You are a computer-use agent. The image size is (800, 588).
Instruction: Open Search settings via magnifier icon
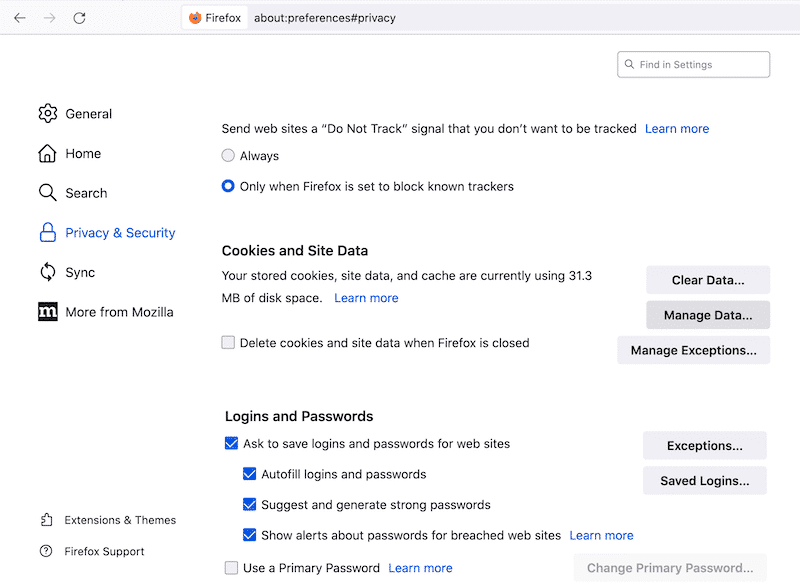pyautogui.click(x=47, y=192)
